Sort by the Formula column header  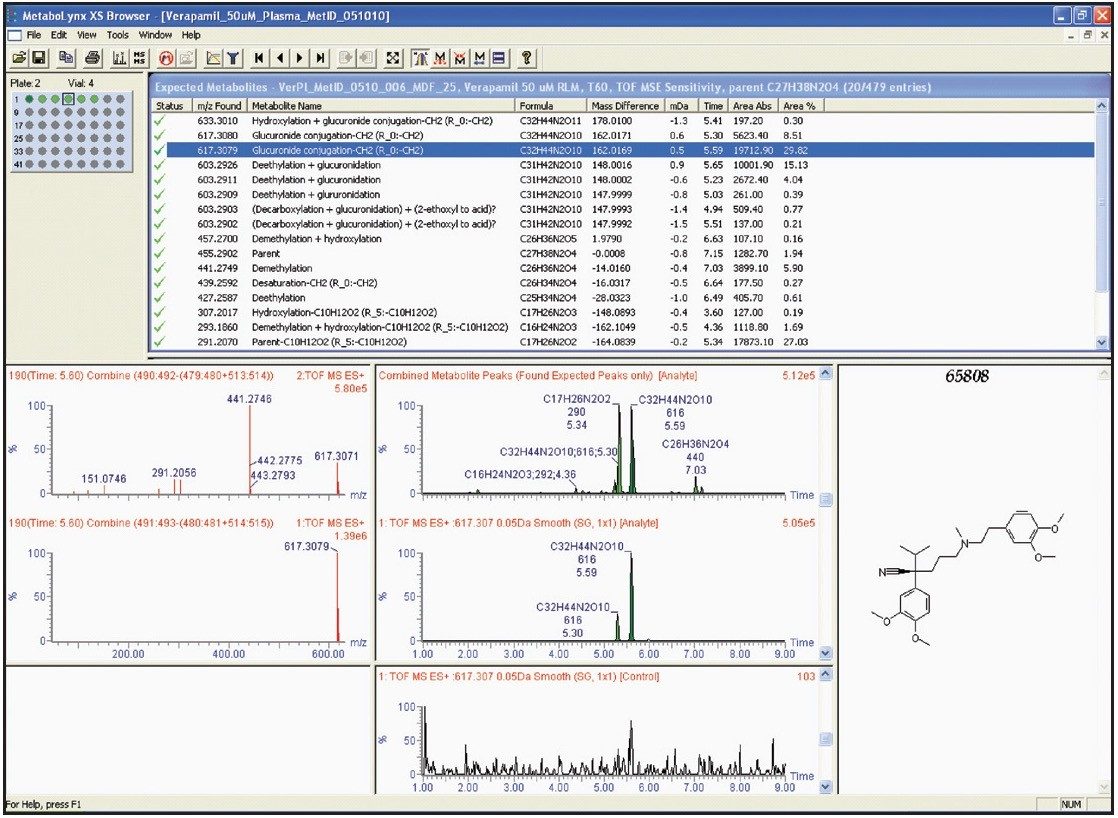coord(552,106)
